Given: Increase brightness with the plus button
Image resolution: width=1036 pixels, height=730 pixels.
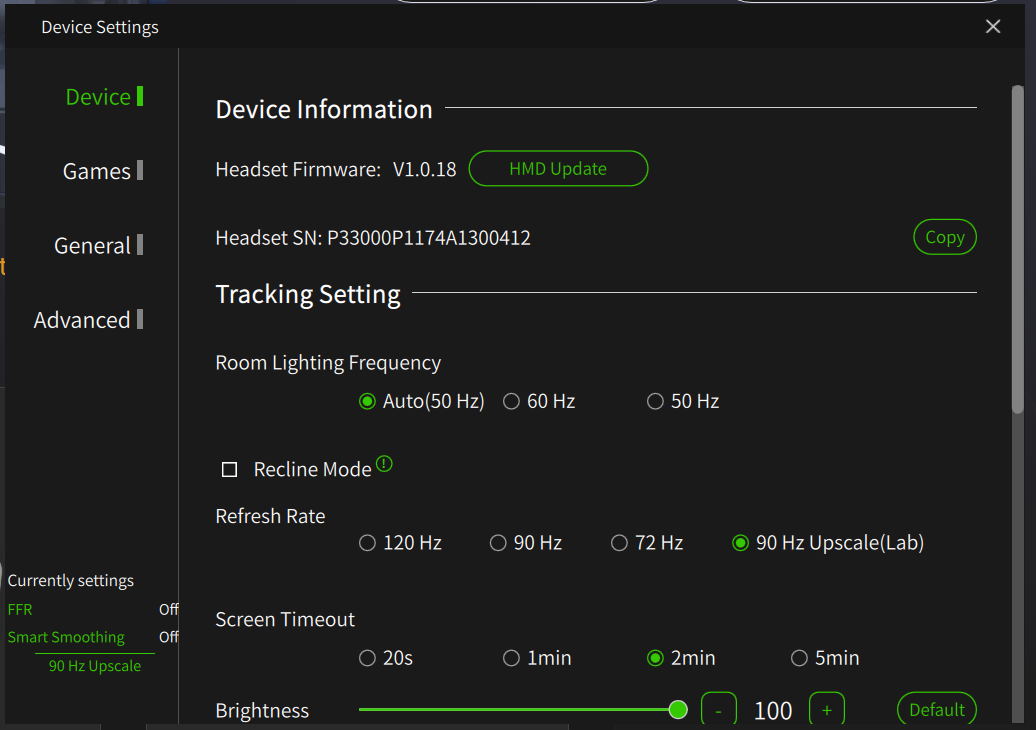Looking at the screenshot, I should click(x=827, y=710).
